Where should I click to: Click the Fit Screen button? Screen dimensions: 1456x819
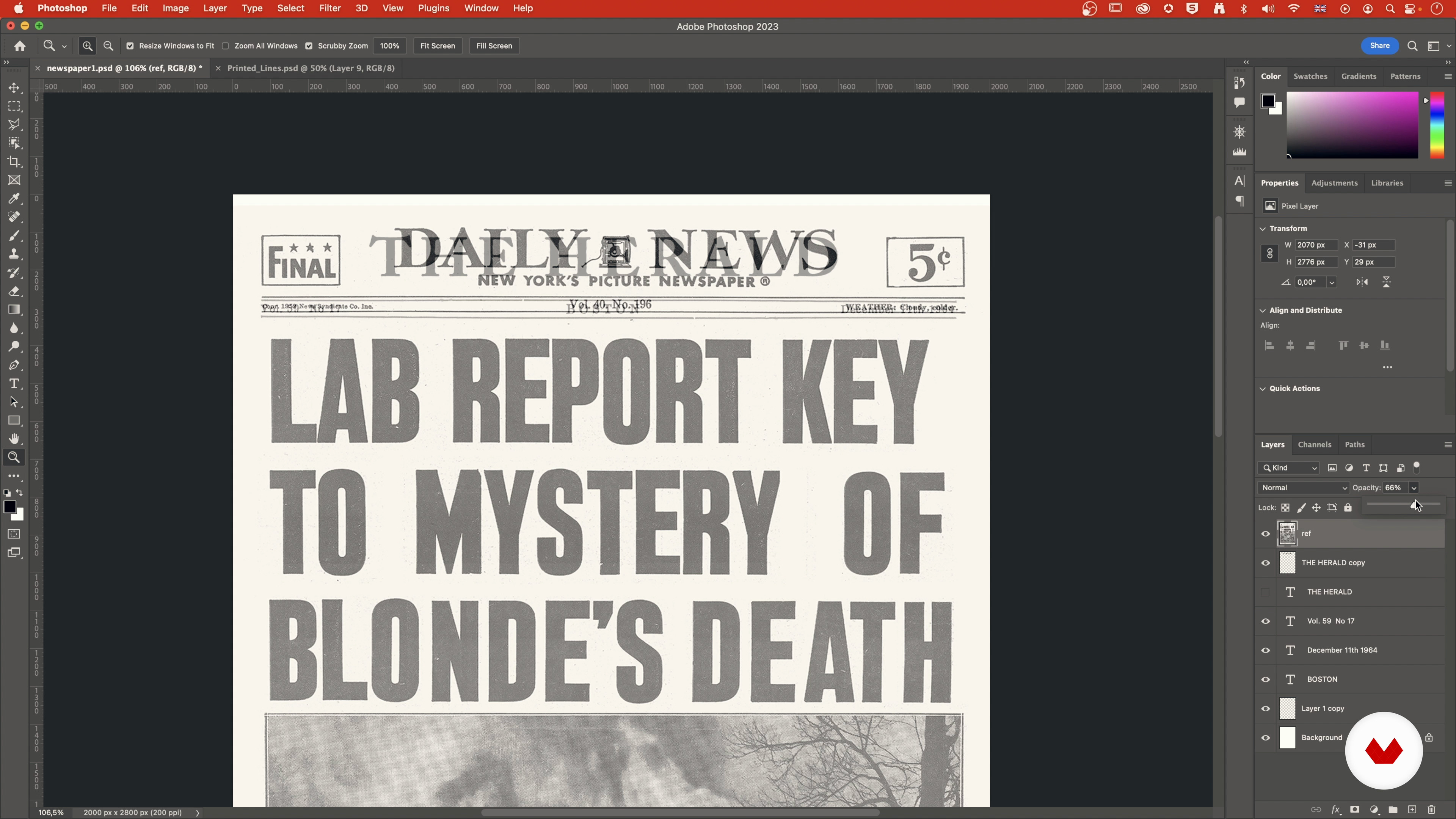coord(438,46)
